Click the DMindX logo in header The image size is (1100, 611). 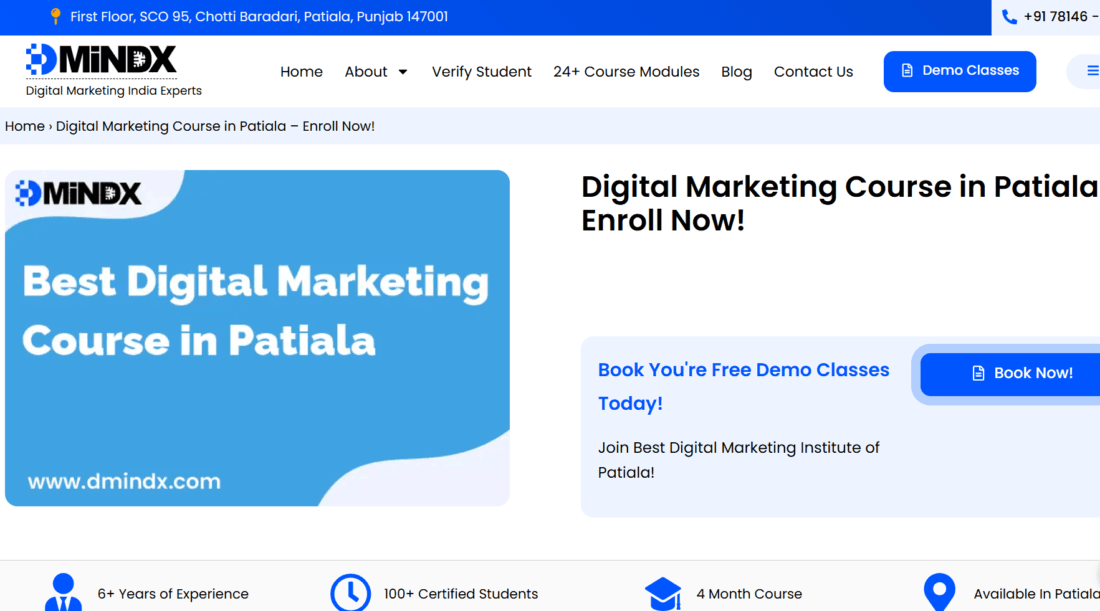(102, 61)
